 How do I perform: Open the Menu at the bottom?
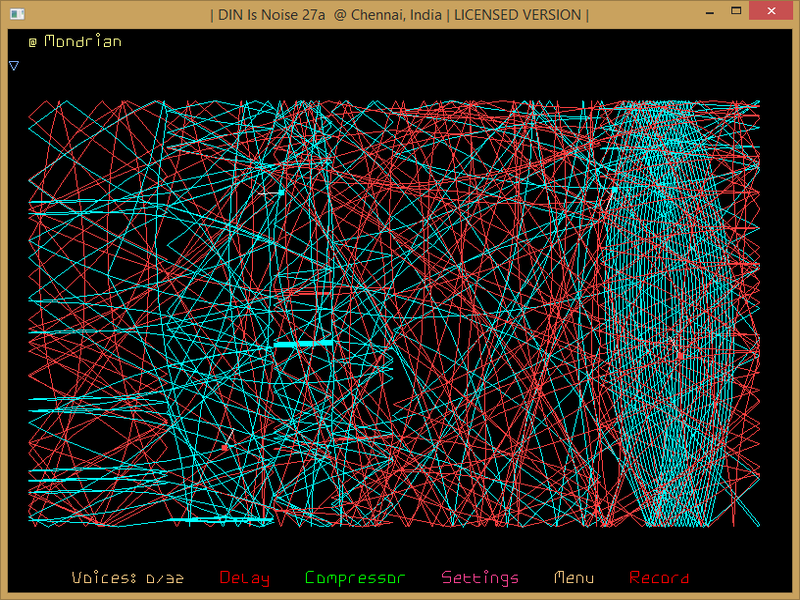pyautogui.click(x=574, y=578)
